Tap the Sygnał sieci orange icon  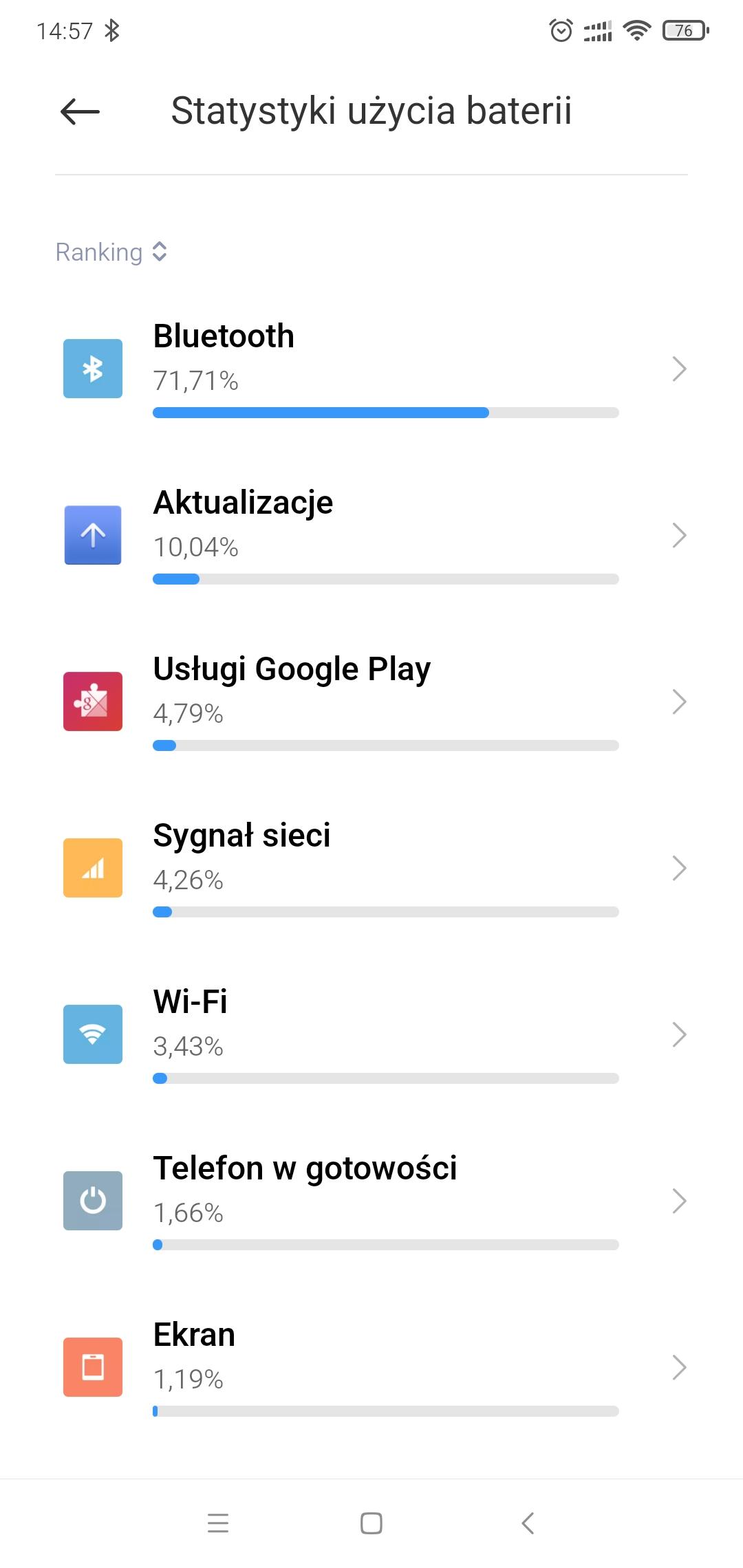point(93,868)
